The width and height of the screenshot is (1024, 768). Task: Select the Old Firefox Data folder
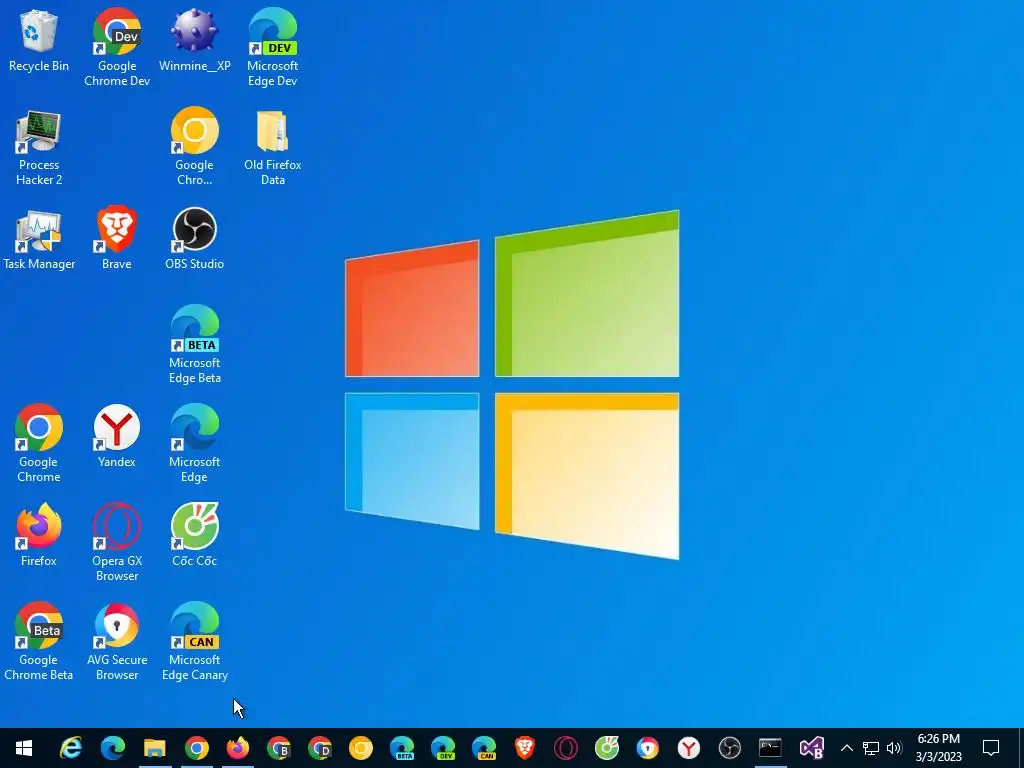(272, 147)
